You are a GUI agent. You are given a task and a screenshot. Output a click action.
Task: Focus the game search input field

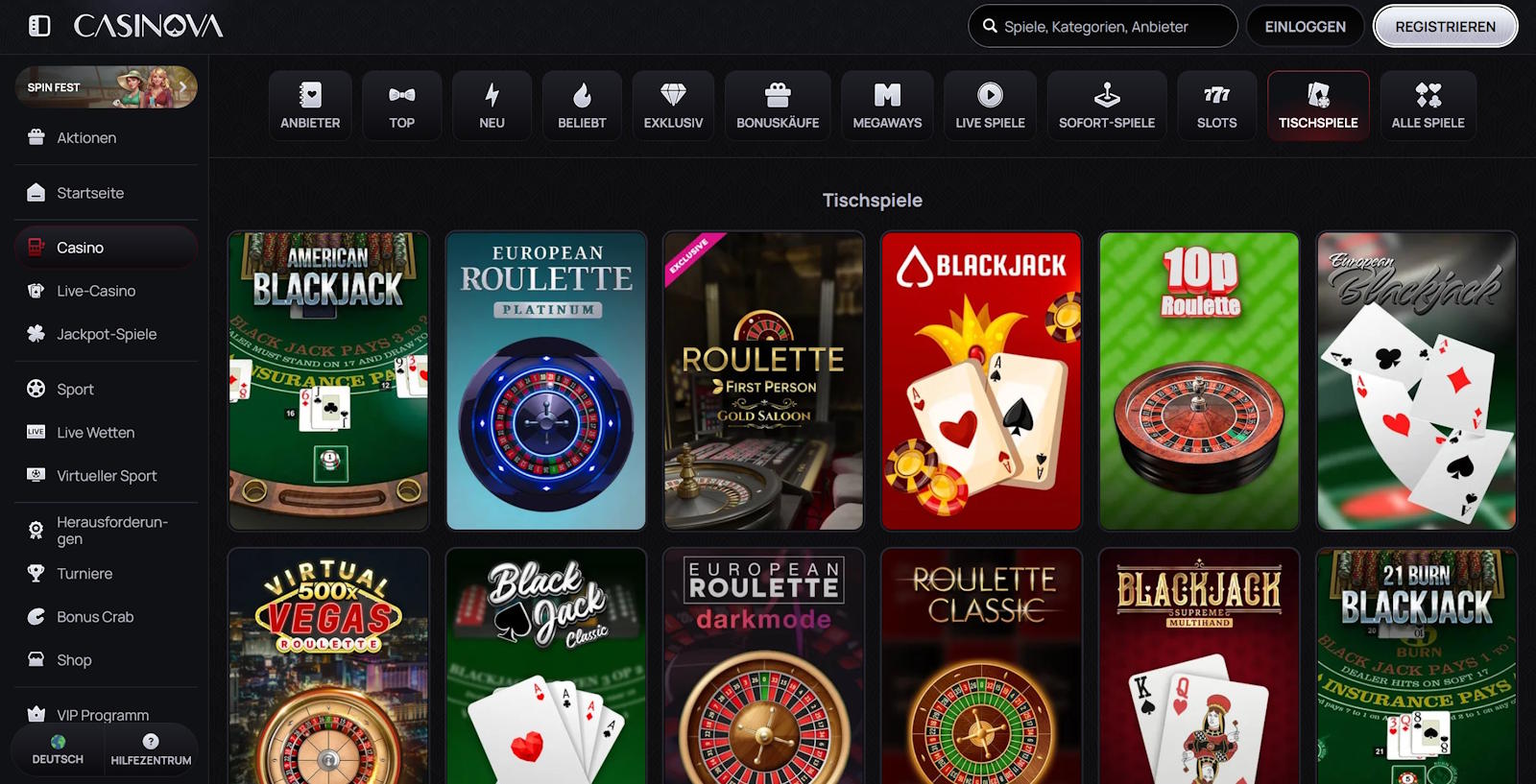click(x=1103, y=26)
